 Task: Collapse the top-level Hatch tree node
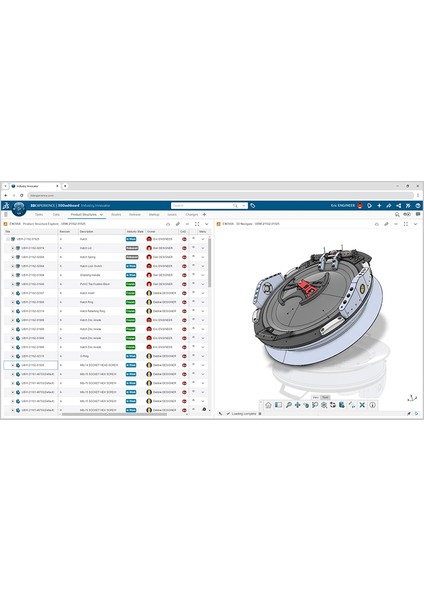coord(7,239)
